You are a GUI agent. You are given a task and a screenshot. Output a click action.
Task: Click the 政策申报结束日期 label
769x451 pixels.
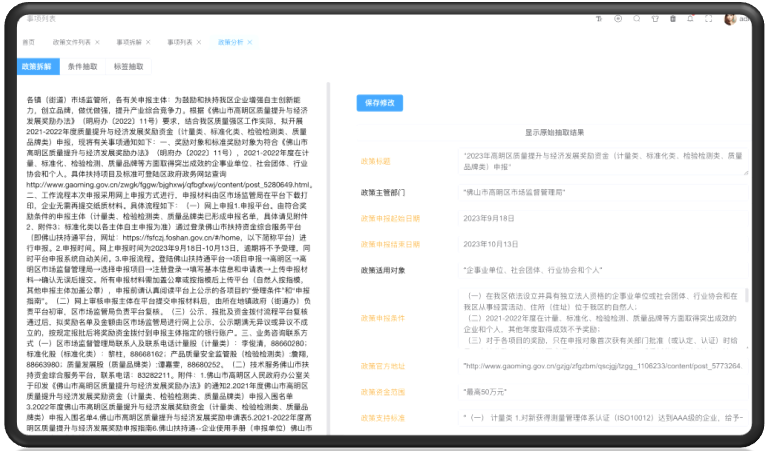[x=390, y=244]
